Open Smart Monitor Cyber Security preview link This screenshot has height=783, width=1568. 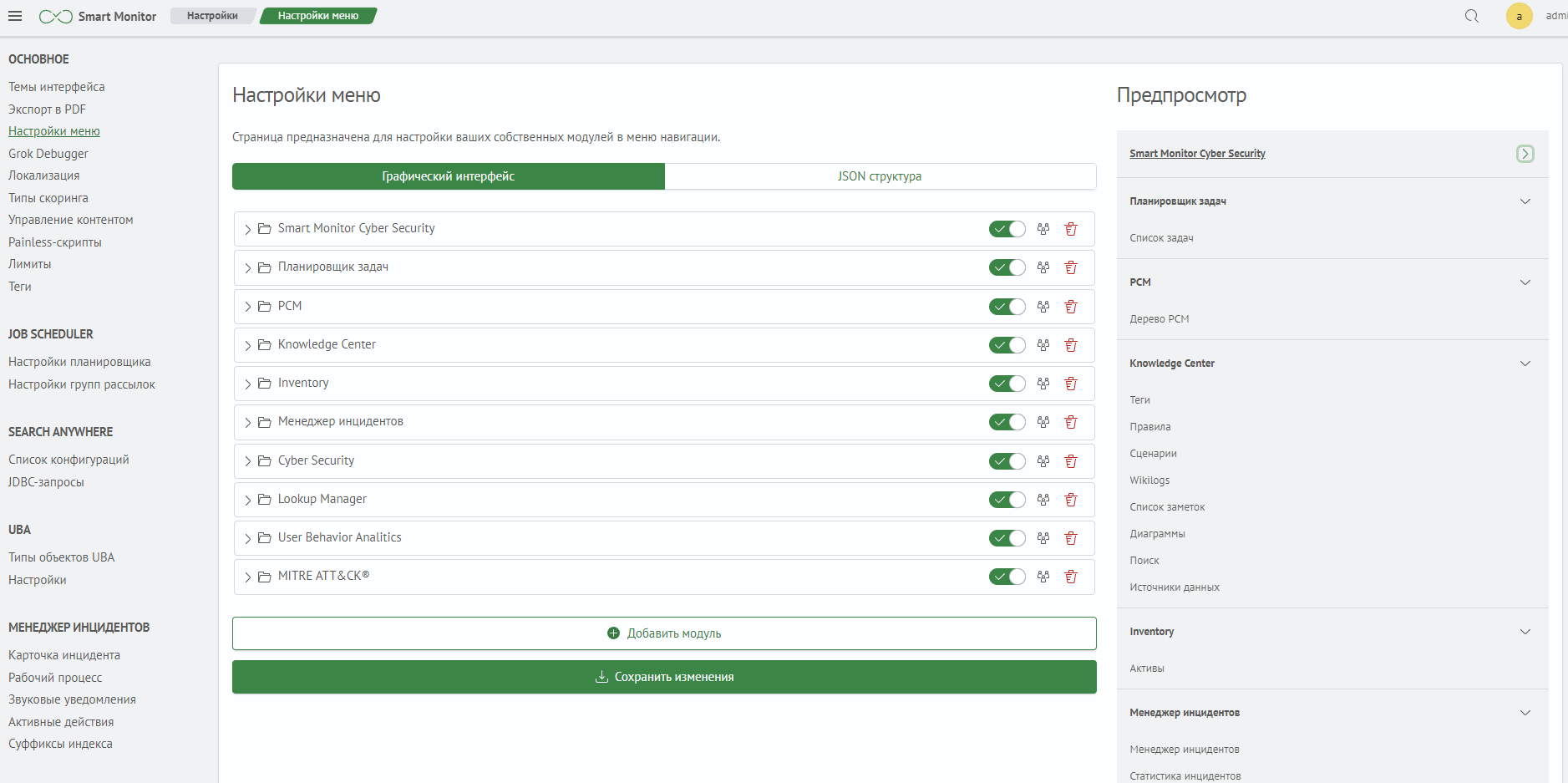(x=1197, y=154)
